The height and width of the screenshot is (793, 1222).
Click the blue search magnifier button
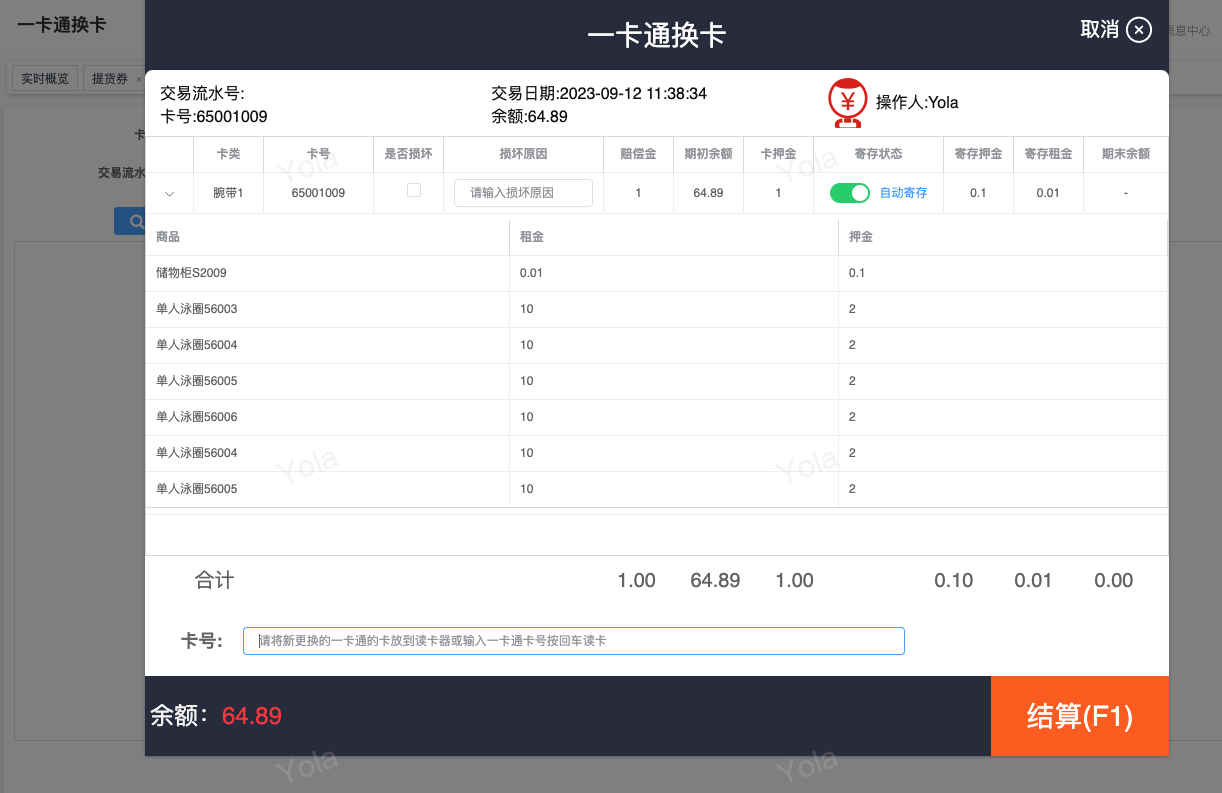130,221
